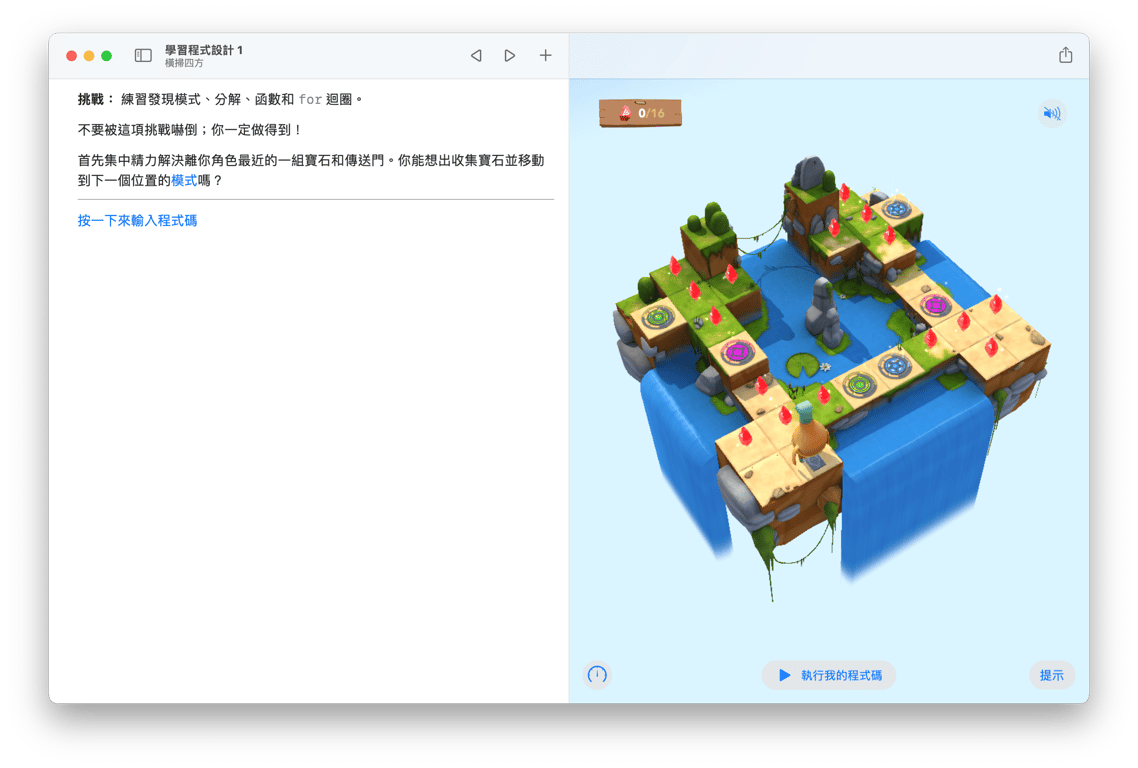
Task: Click the green fullscreen window button
Action: pos(107,56)
